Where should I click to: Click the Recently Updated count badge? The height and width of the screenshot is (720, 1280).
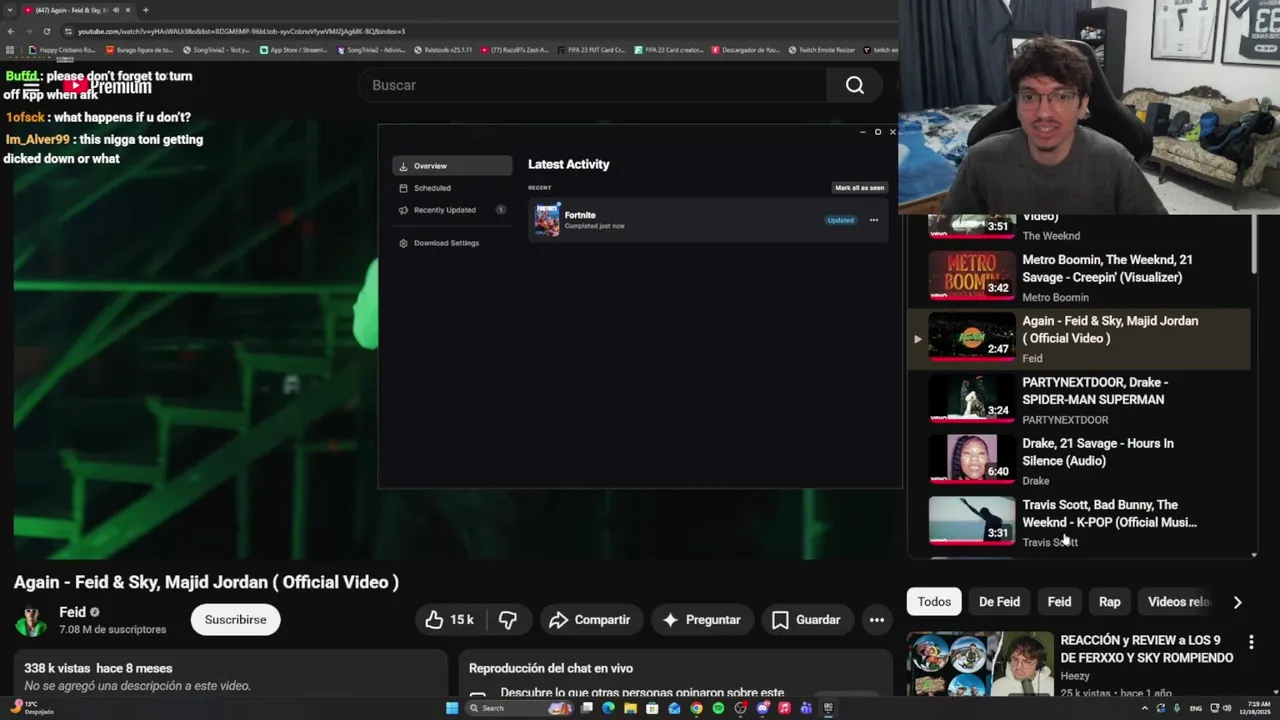click(500, 210)
